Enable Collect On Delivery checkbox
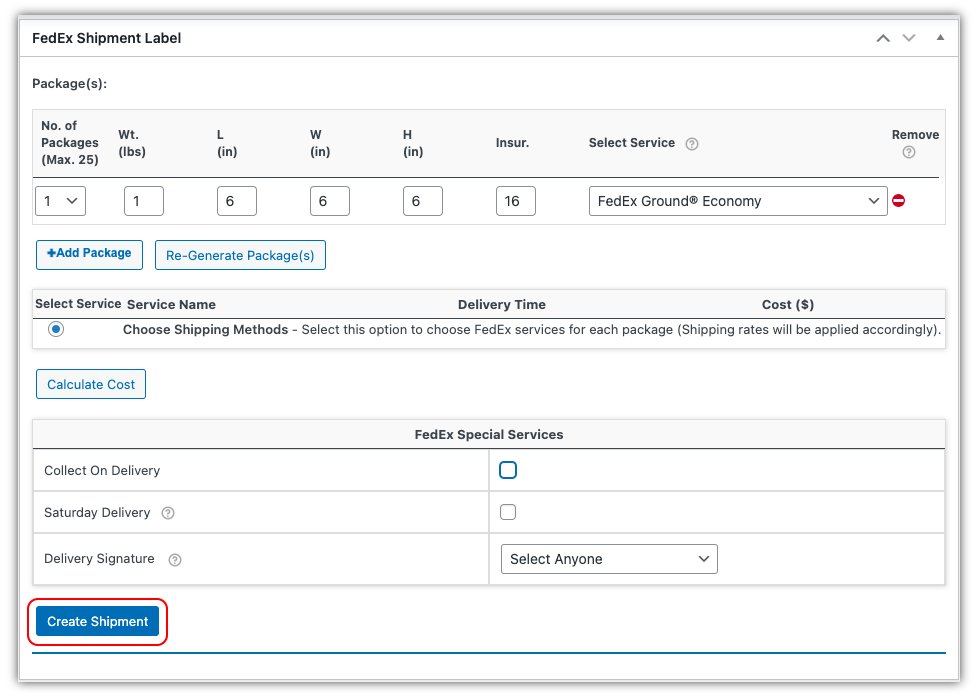 pos(508,470)
